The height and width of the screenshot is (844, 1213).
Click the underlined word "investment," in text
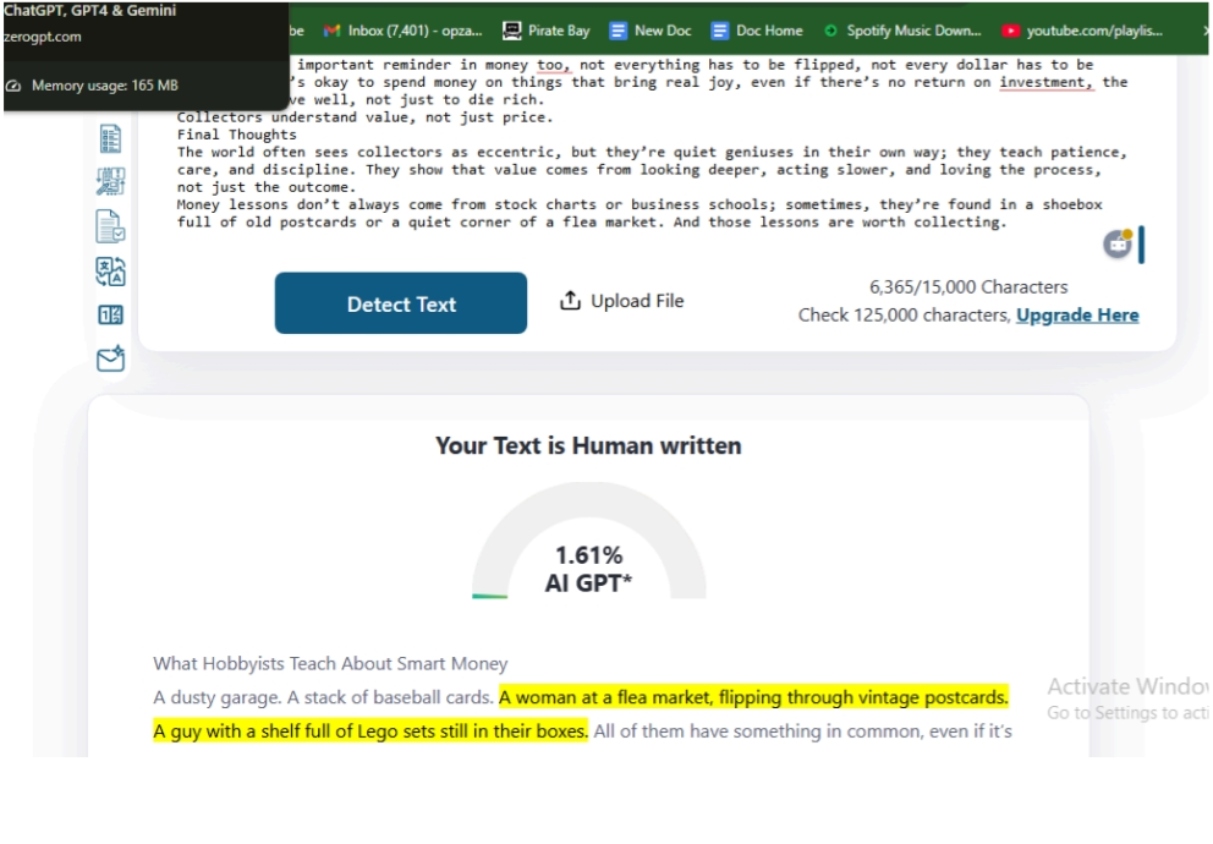pos(1047,82)
